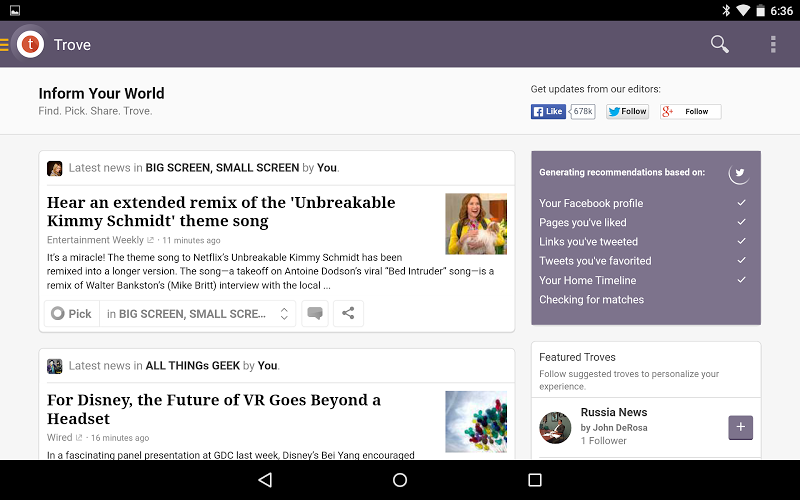800x500 pixels.
Task: Open comments on Kimmy Schmidt article
Action: coord(315,313)
